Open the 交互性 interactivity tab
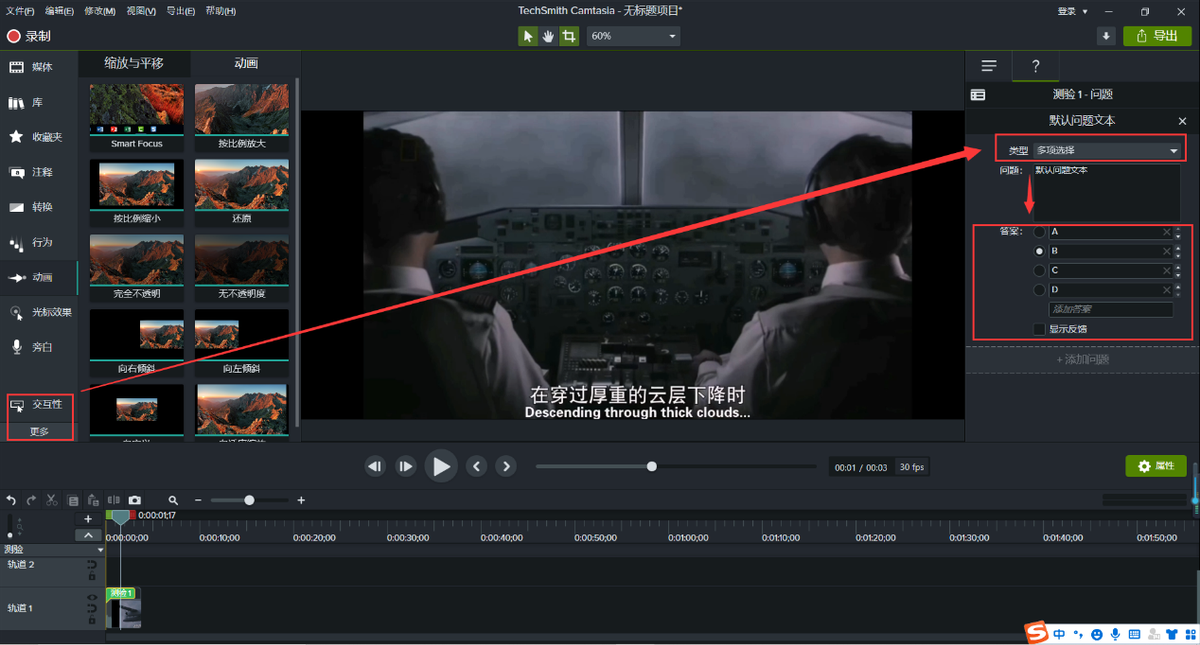The width and height of the screenshot is (1200, 645). [x=39, y=405]
